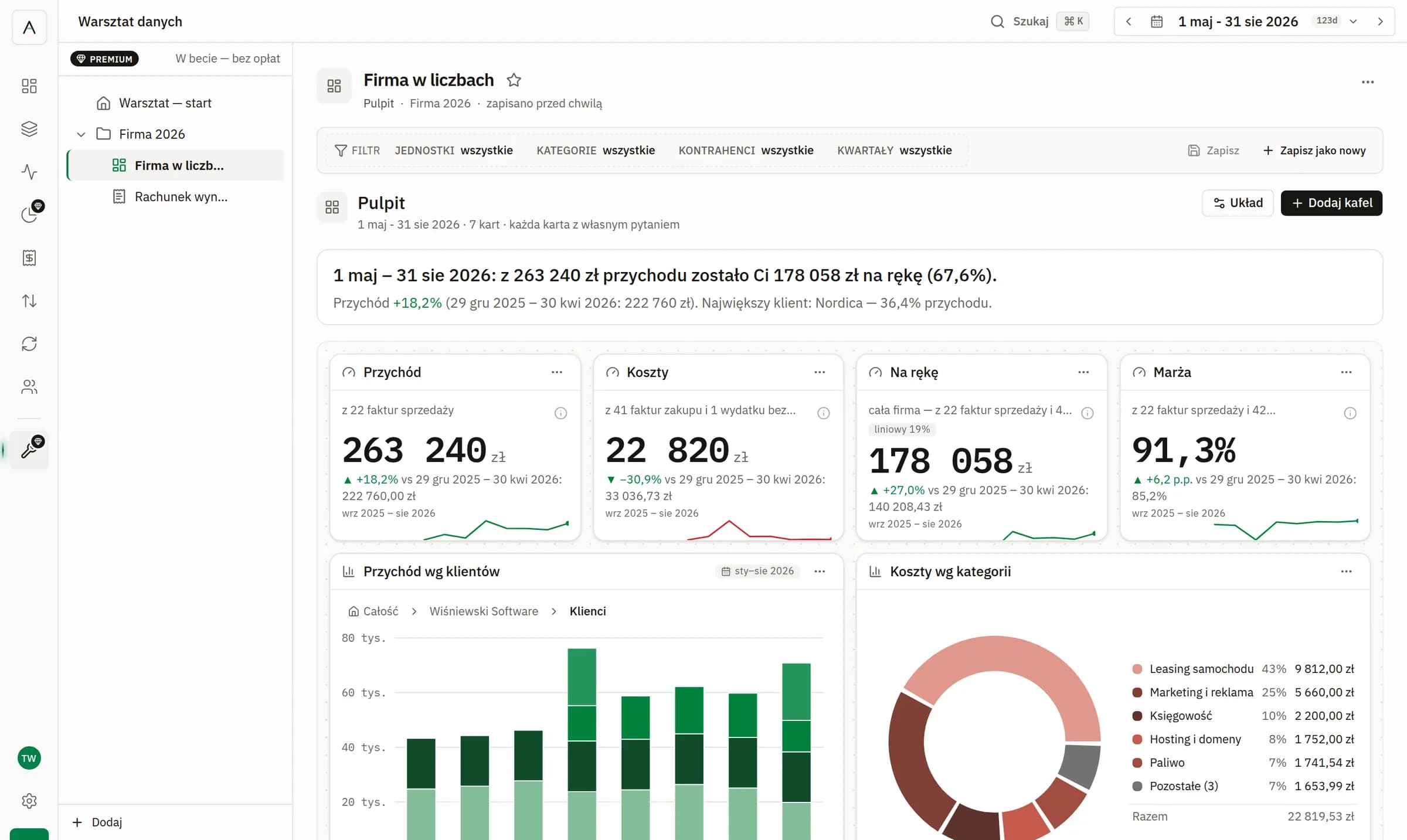Image resolution: width=1407 pixels, height=840 pixels.
Task: Show info for the Marża card
Action: point(1350,413)
